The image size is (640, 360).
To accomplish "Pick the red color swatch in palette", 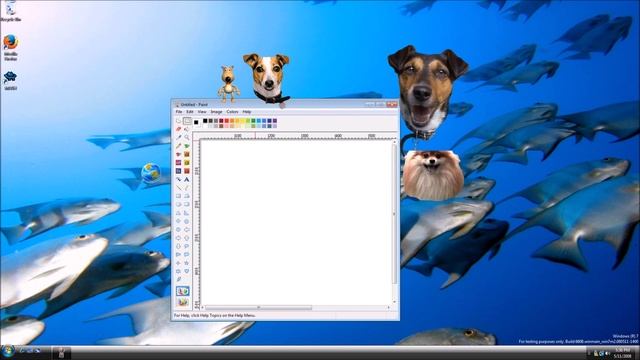I will point(227,121).
